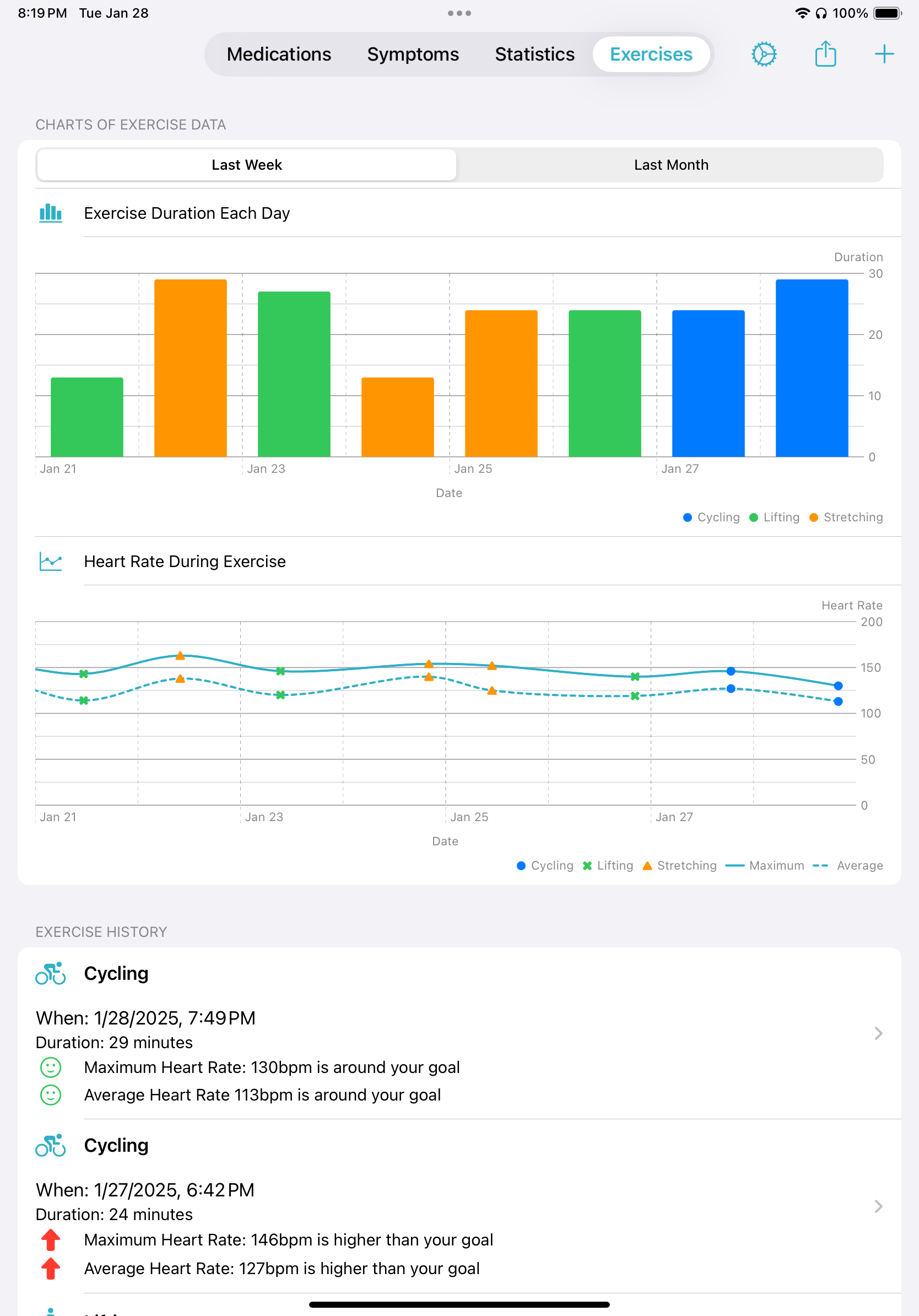919x1316 pixels.
Task: Click the Lifting legend marker in heart rate chart
Action: coord(587,866)
